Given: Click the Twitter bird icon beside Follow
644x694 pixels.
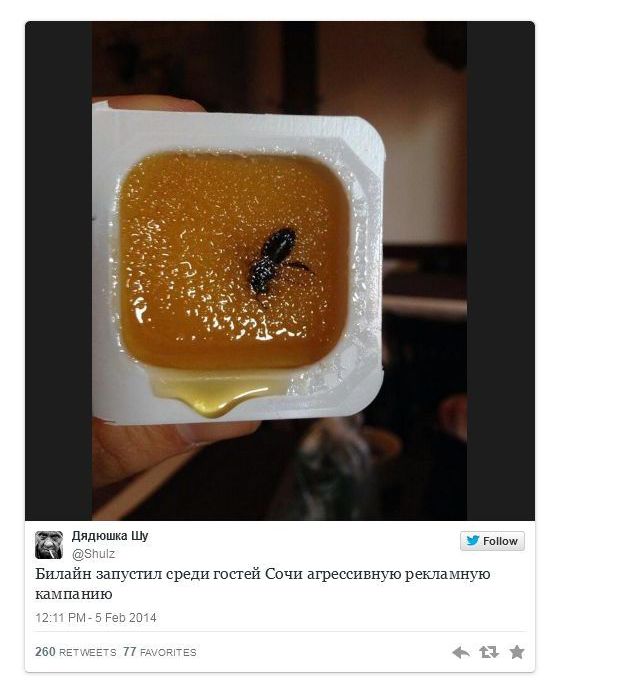Looking at the screenshot, I should click(472, 540).
